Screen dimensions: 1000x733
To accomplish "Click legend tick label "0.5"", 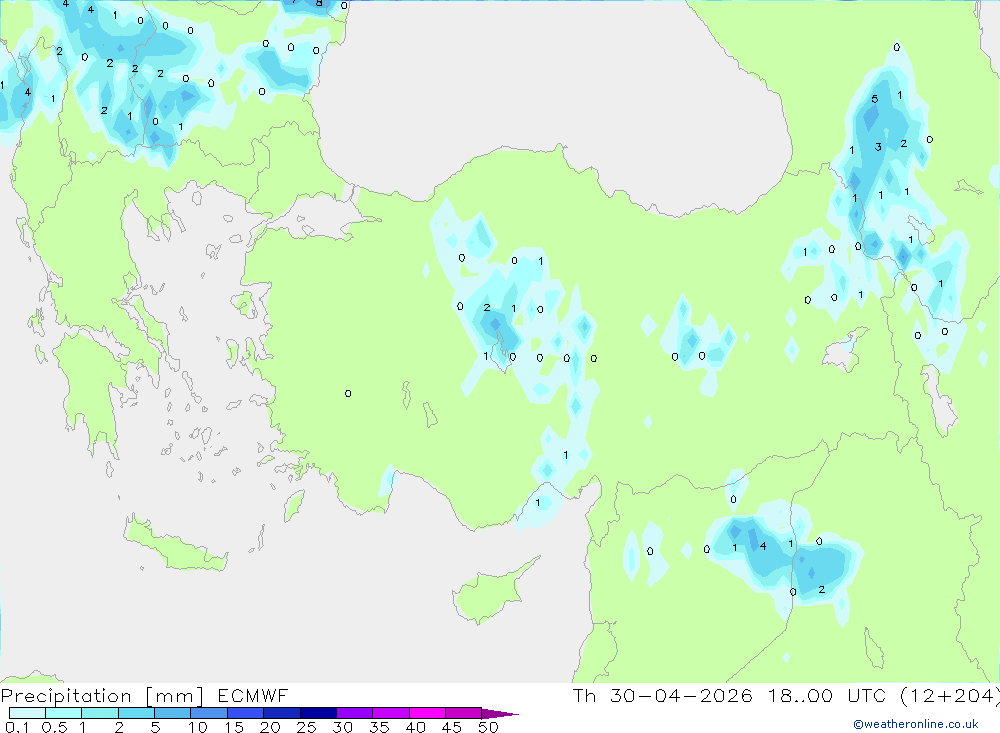I will (x=54, y=727).
